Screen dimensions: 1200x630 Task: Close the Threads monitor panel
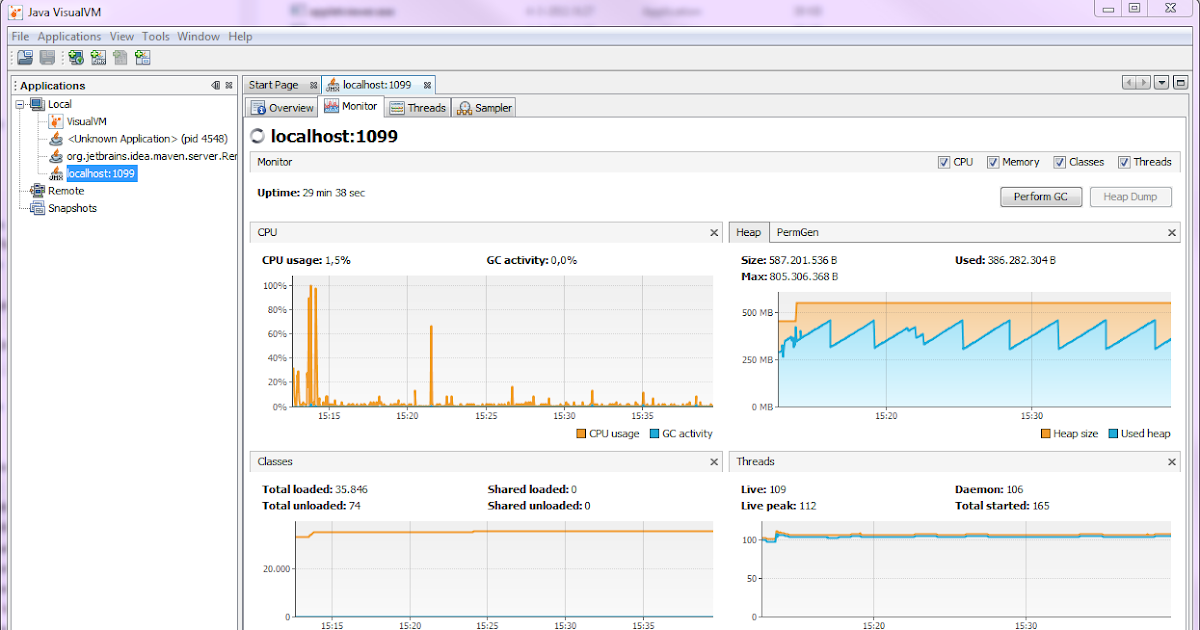pyautogui.click(x=1171, y=461)
